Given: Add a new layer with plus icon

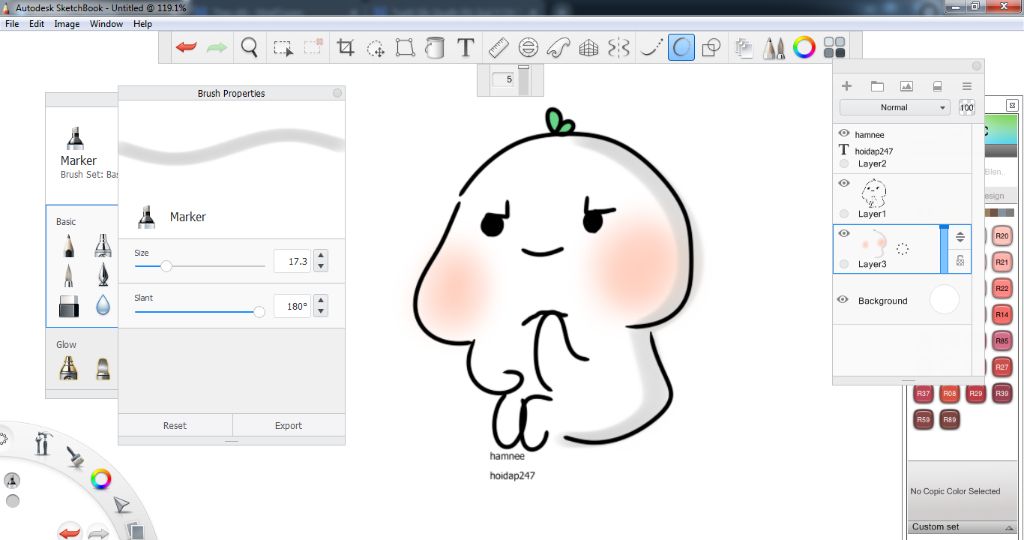Looking at the screenshot, I should 846,86.
